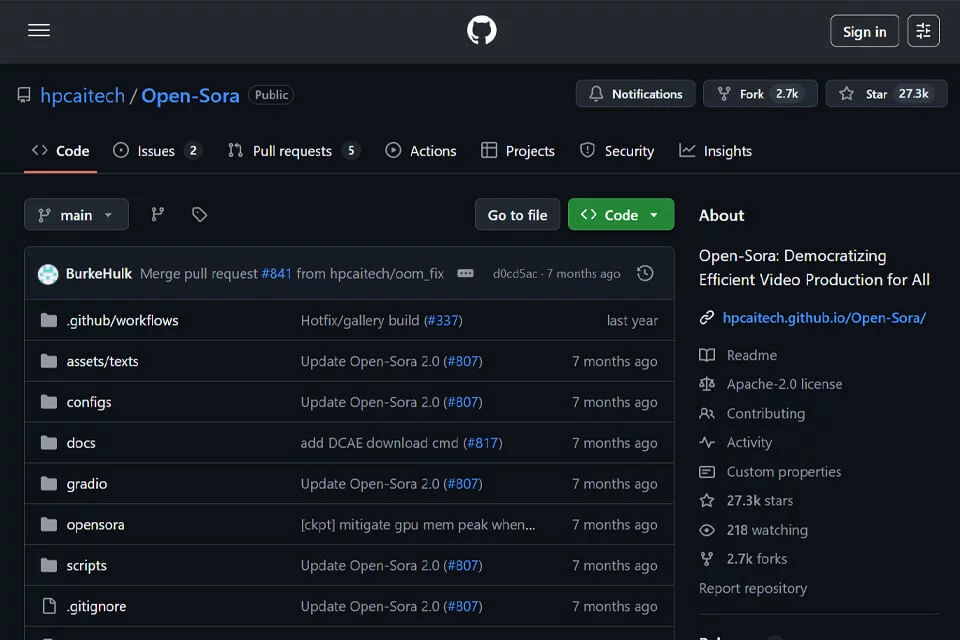Open commit history clock icon
Viewport: 960px width, 640px height.
coord(645,273)
